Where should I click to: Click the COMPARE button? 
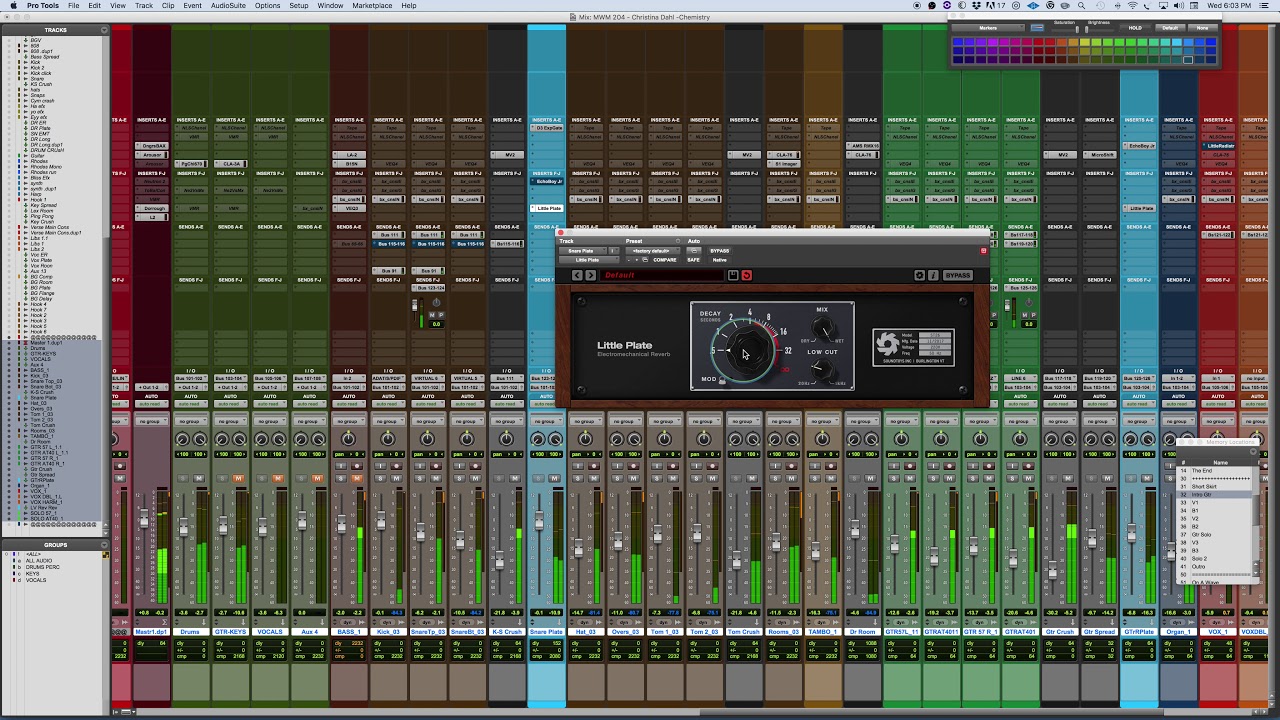click(665, 260)
